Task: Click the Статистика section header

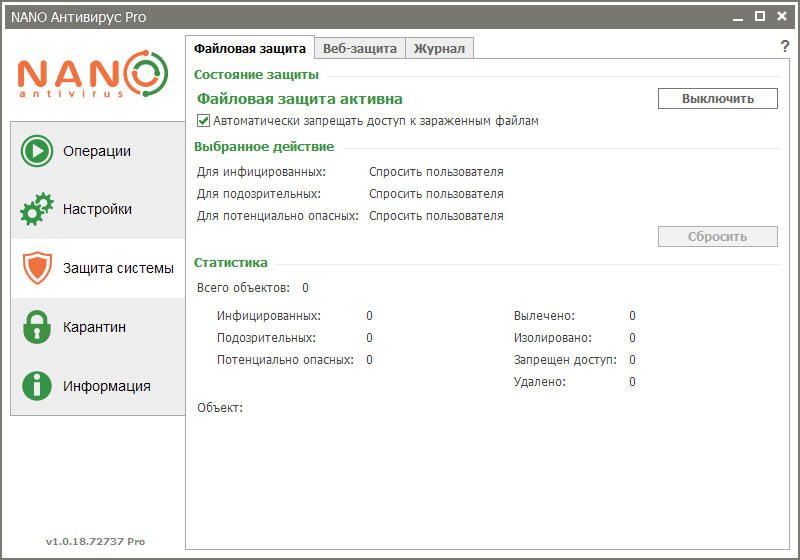Action: tap(231, 263)
